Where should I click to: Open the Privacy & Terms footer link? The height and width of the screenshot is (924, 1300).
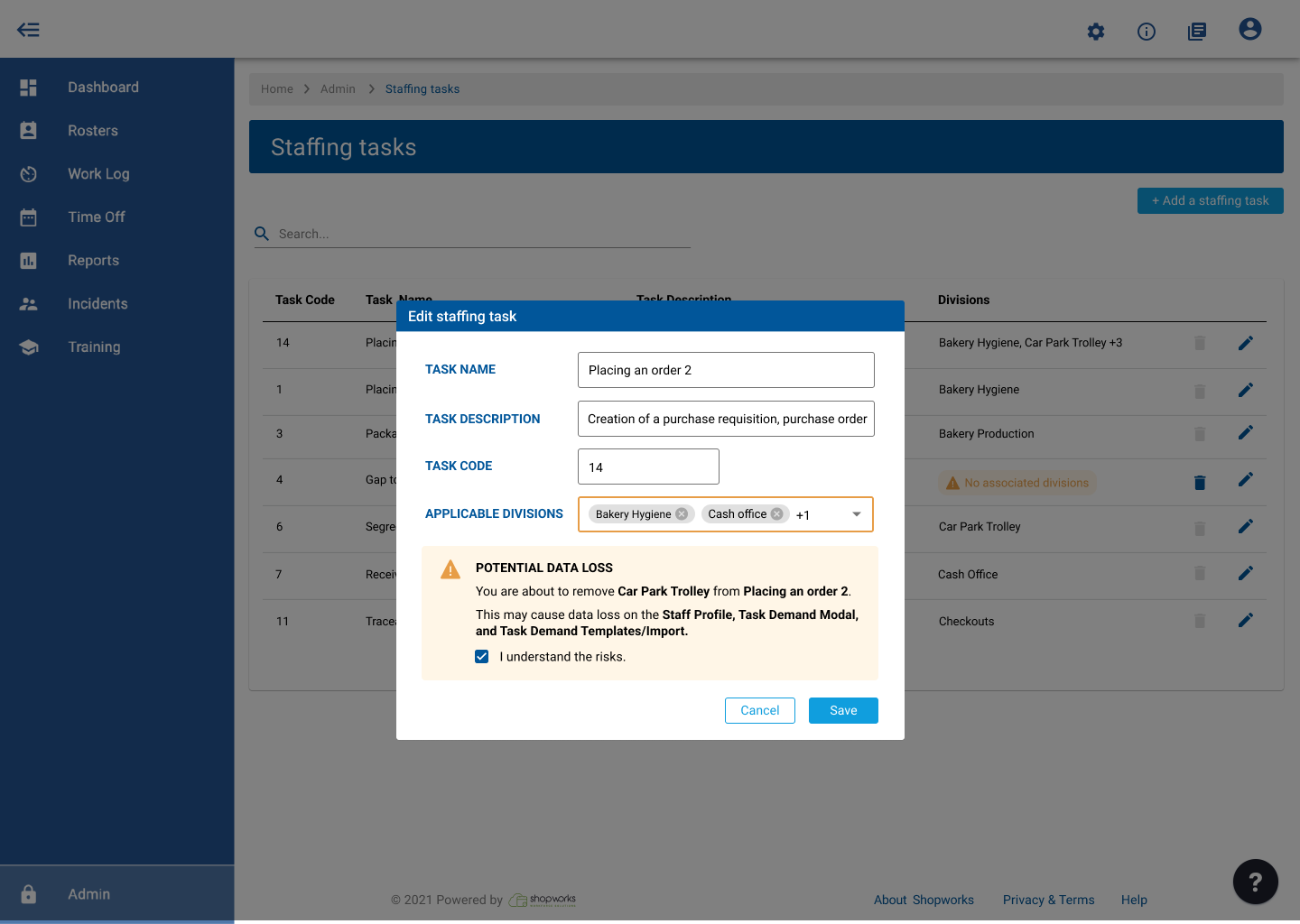(x=1048, y=900)
